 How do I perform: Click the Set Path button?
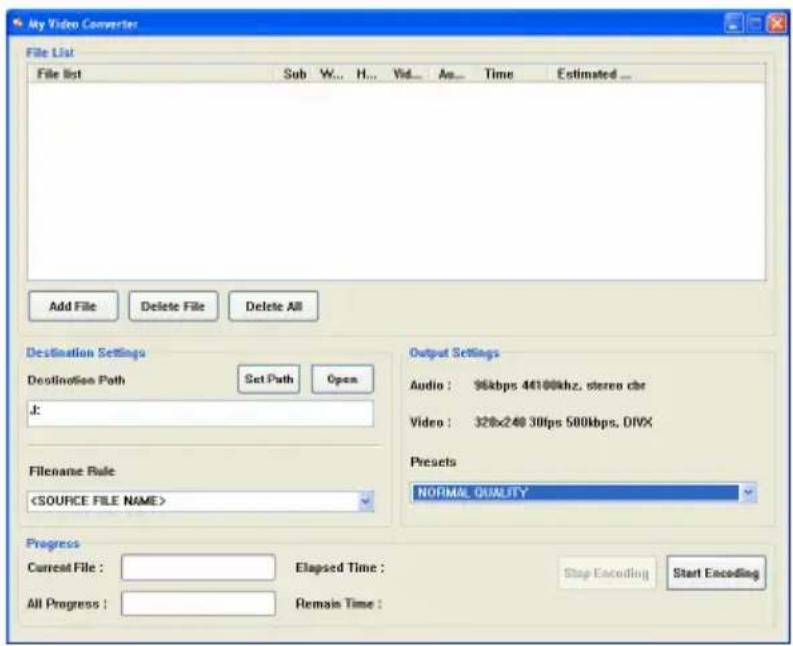tap(269, 379)
